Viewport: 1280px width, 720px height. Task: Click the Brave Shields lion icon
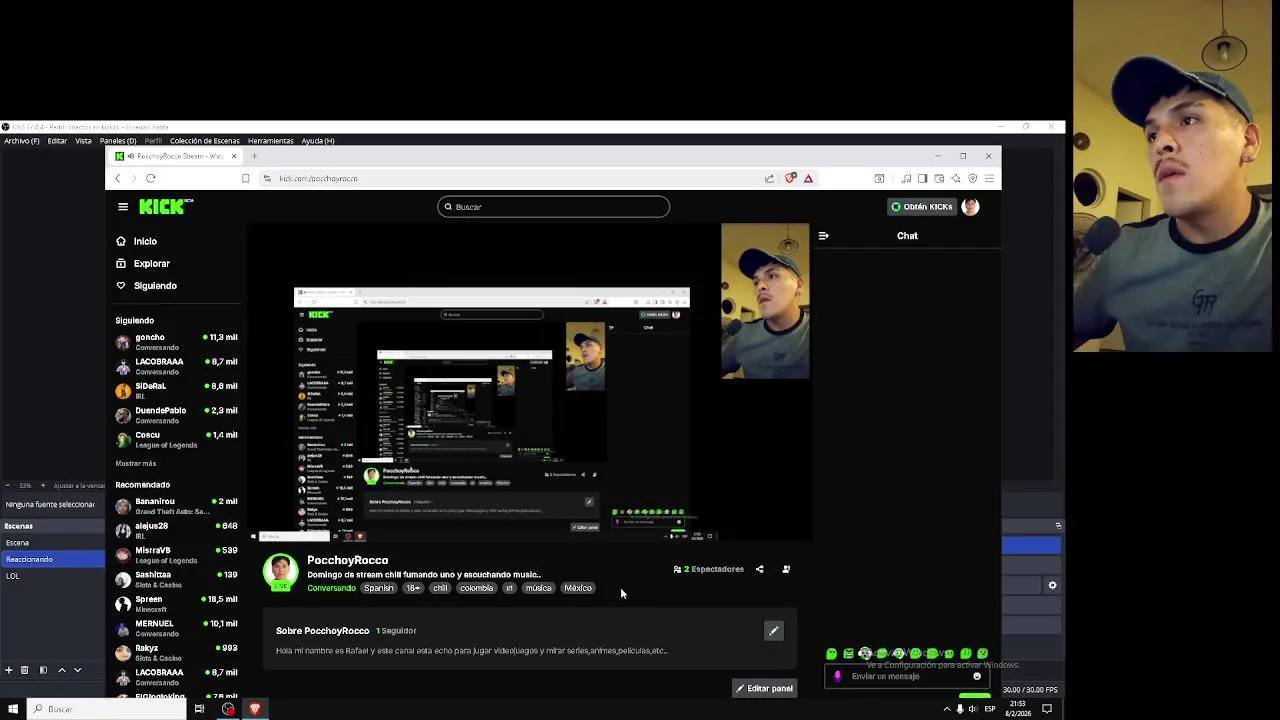click(x=790, y=178)
